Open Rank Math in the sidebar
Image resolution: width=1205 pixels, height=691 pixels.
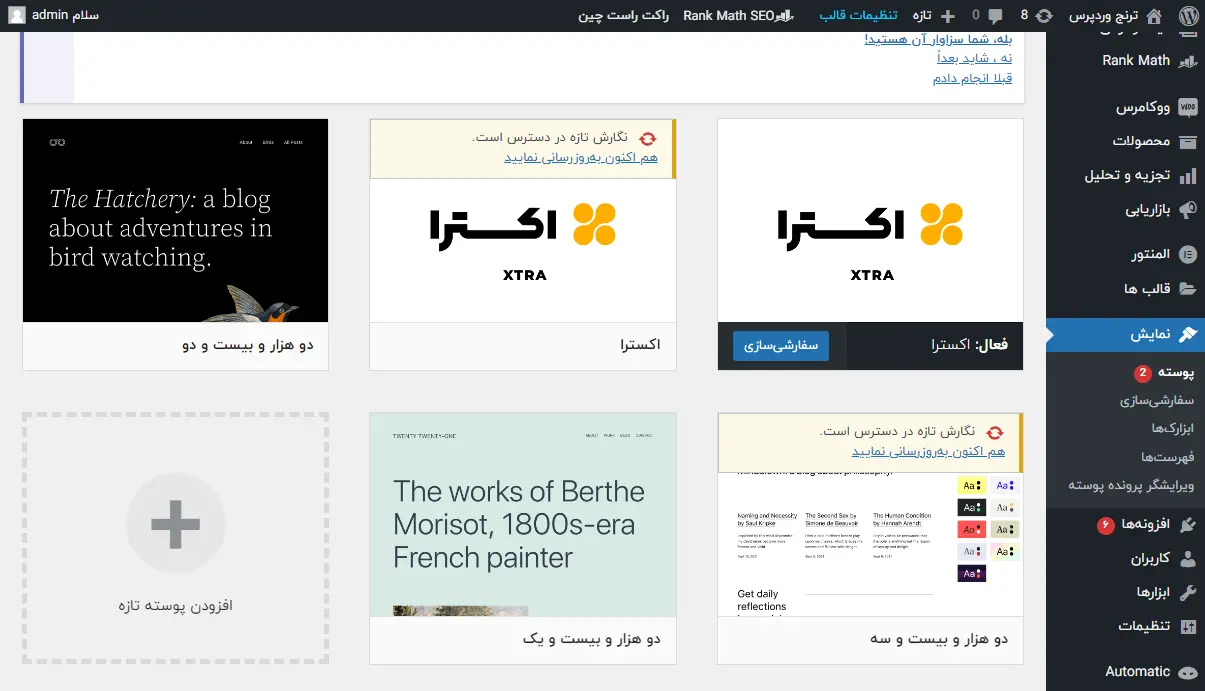1136,60
